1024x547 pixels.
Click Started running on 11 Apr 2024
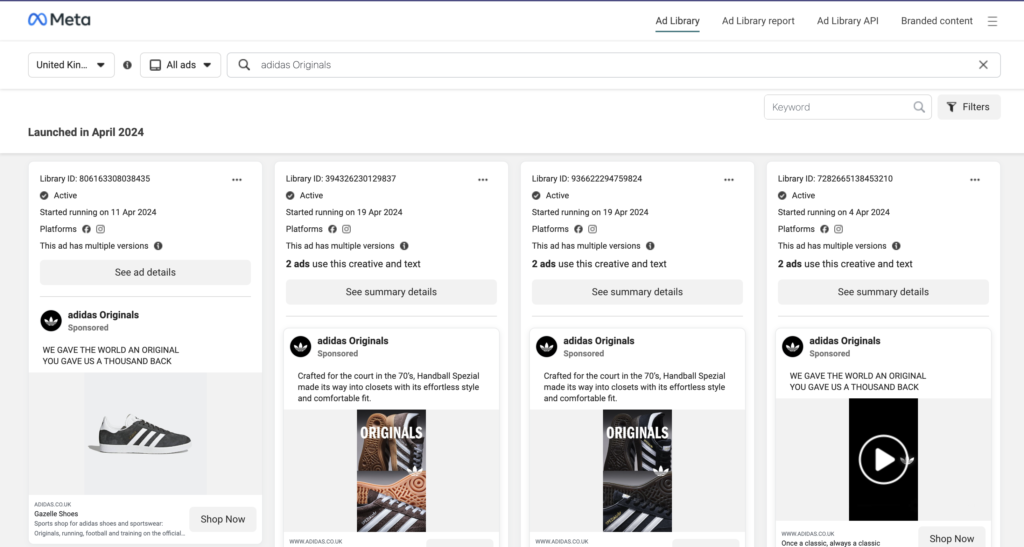pos(98,212)
